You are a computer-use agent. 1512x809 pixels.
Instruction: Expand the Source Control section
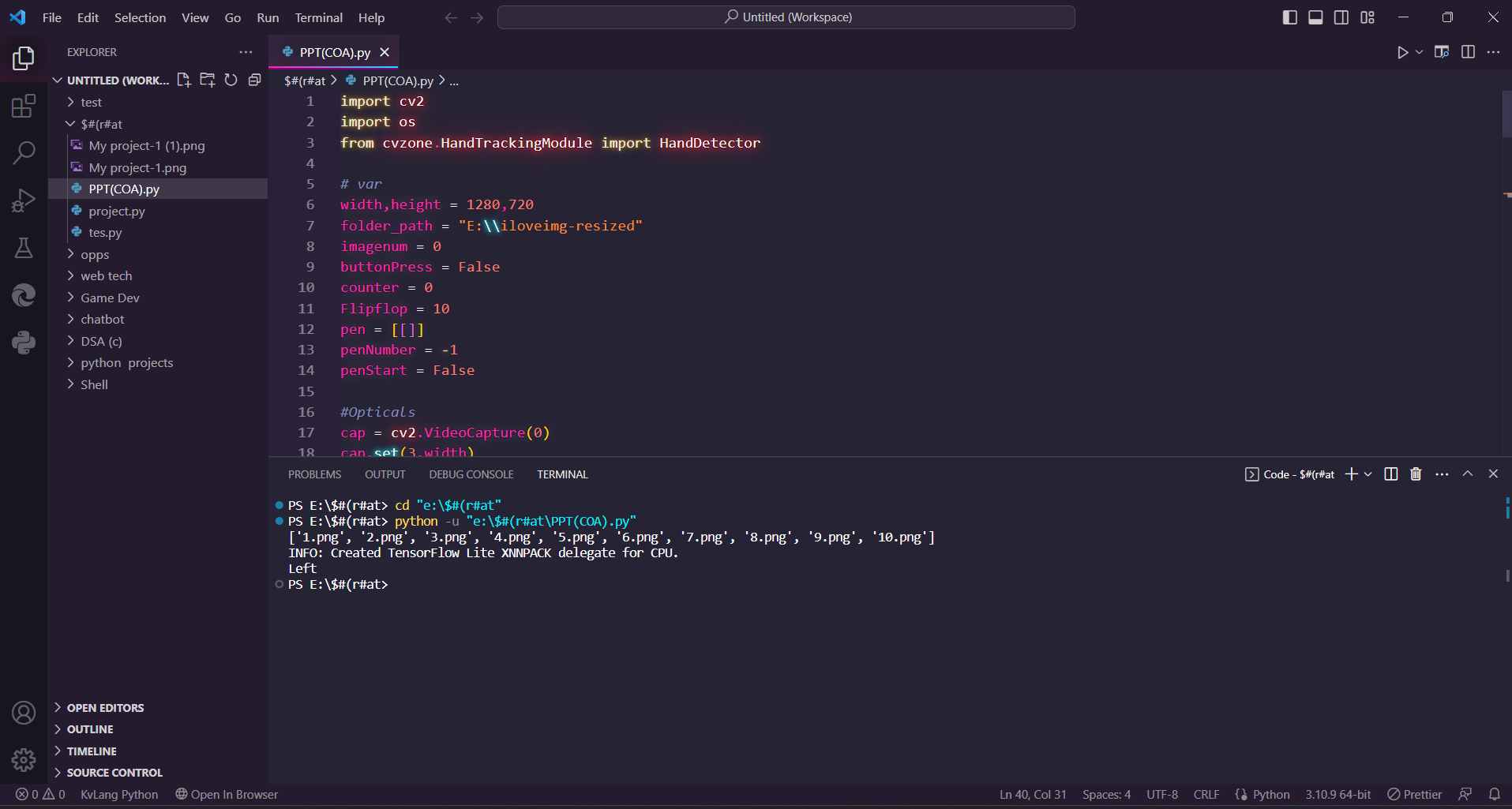tap(158, 773)
